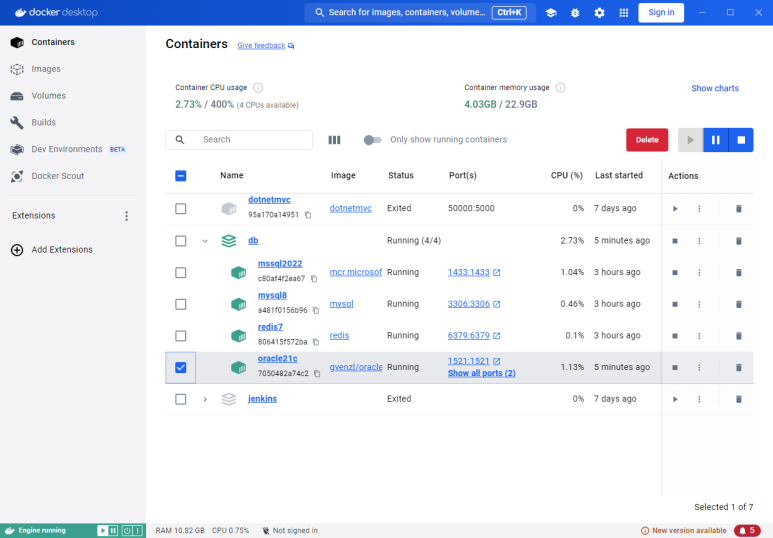Viewport: 773px width, 538px height.
Task: Toggle the select-all header checkbox
Action: (x=180, y=176)
